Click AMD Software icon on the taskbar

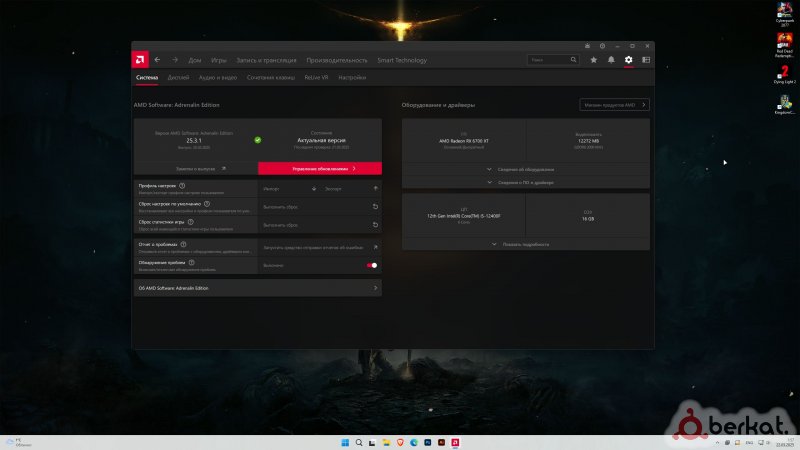(455, 442)
